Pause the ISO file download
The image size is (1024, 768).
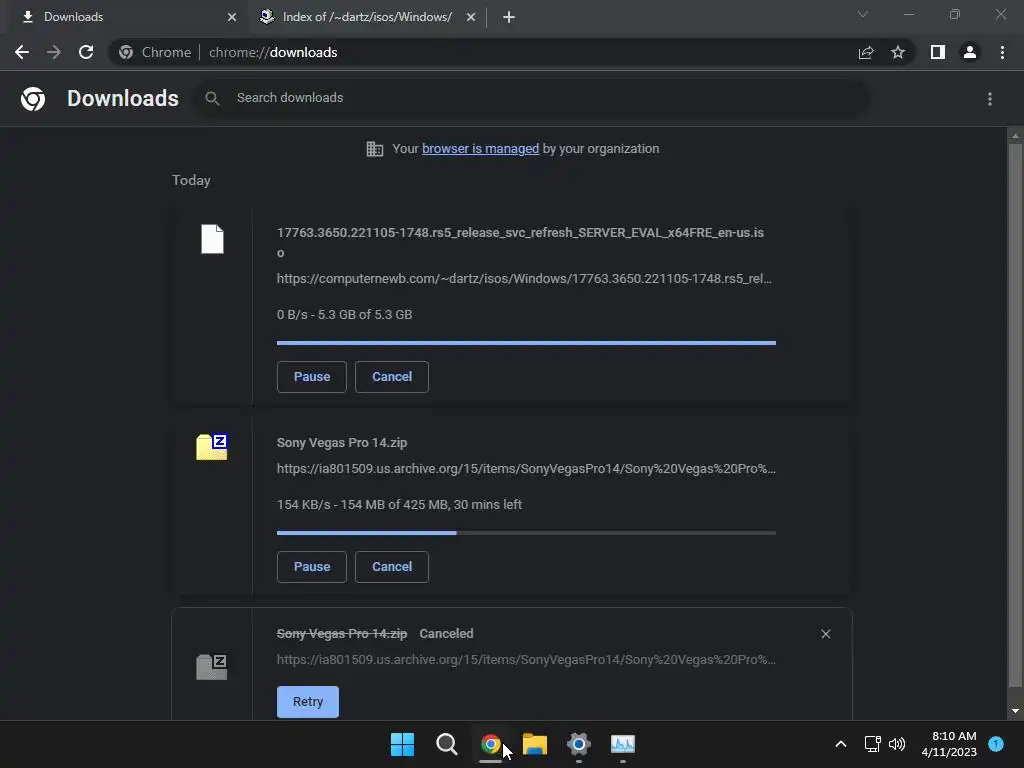click(x=312, y=377)
